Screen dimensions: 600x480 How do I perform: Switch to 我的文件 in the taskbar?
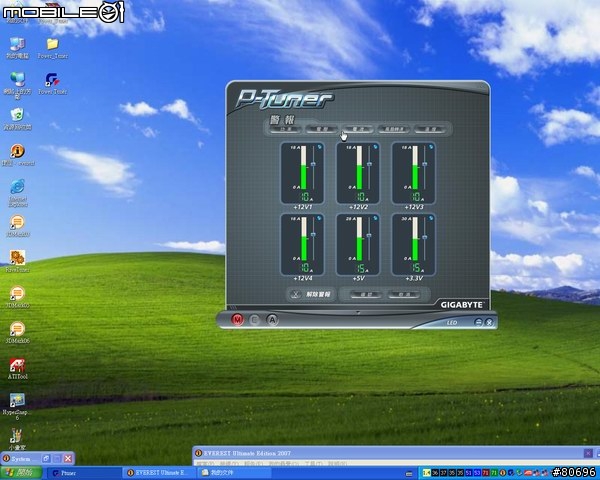pos(234,473)
